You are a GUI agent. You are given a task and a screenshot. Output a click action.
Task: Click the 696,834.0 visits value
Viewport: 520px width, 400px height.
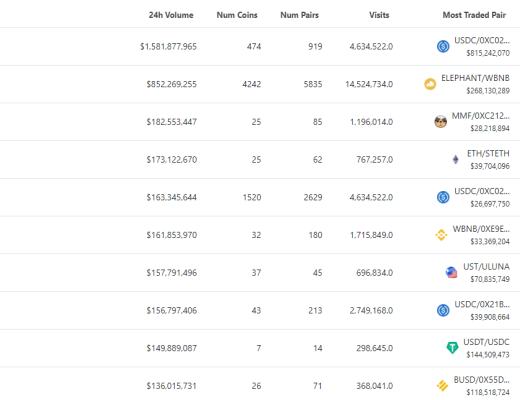[x=375, y=272]
